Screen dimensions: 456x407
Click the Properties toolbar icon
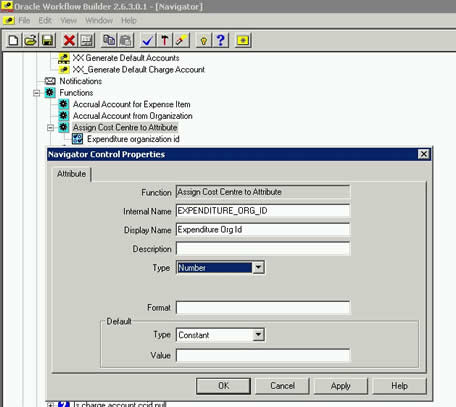87,40
